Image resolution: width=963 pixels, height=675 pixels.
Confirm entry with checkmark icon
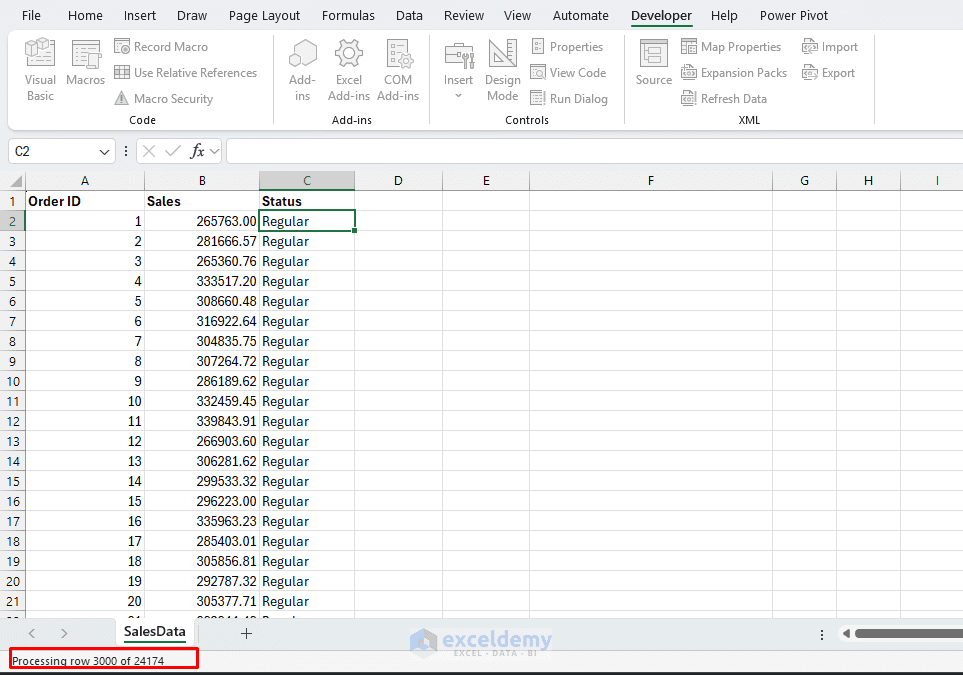[x=173, y=151]
